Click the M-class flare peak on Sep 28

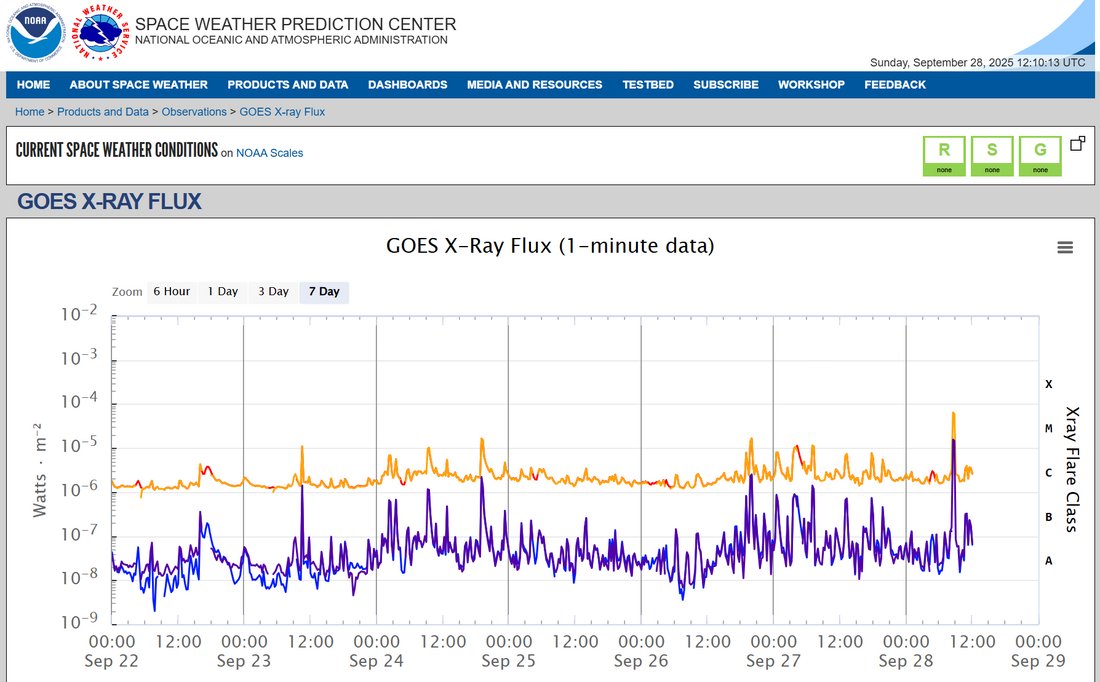(953, 414)
